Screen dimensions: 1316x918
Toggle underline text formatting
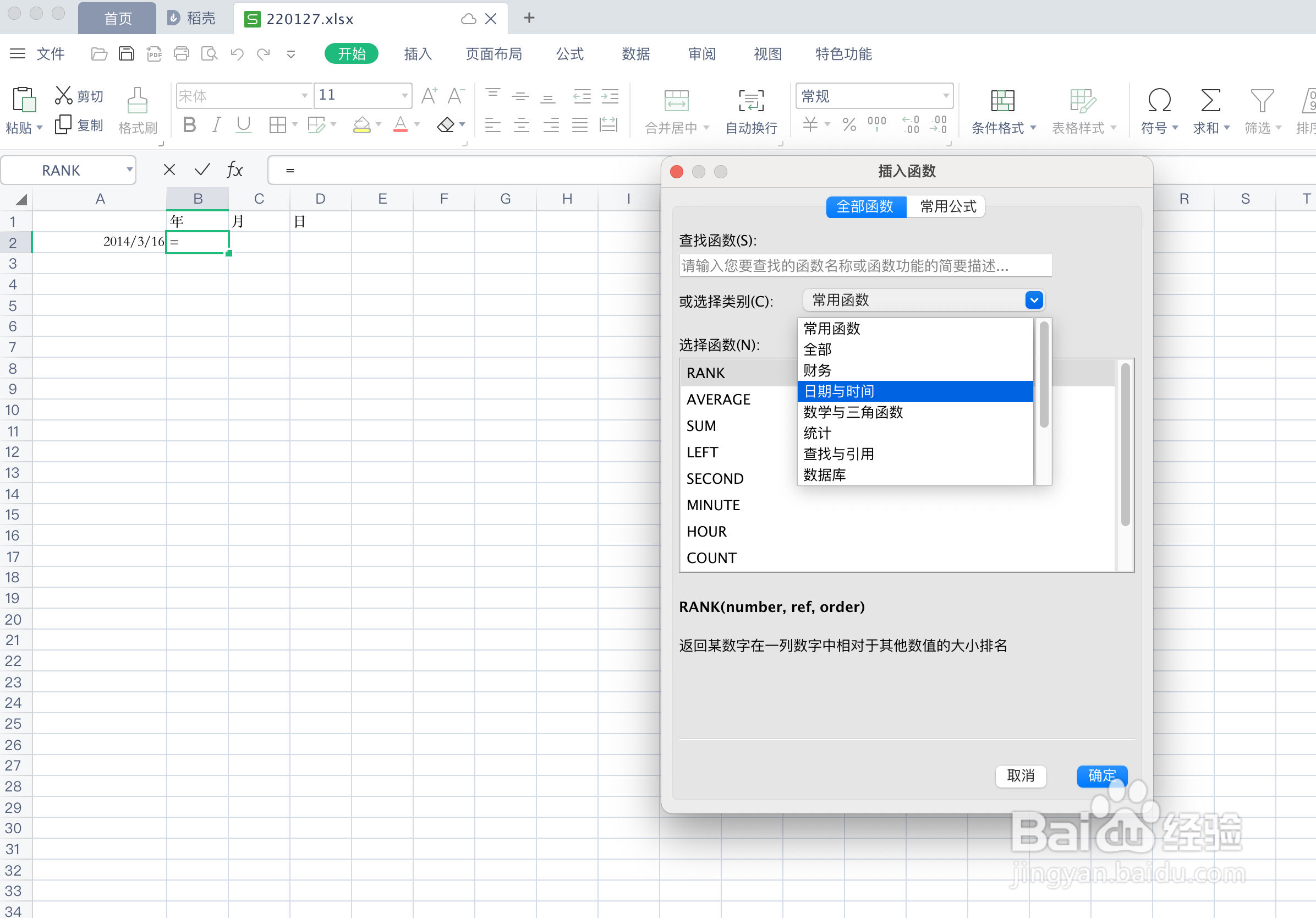244,124
